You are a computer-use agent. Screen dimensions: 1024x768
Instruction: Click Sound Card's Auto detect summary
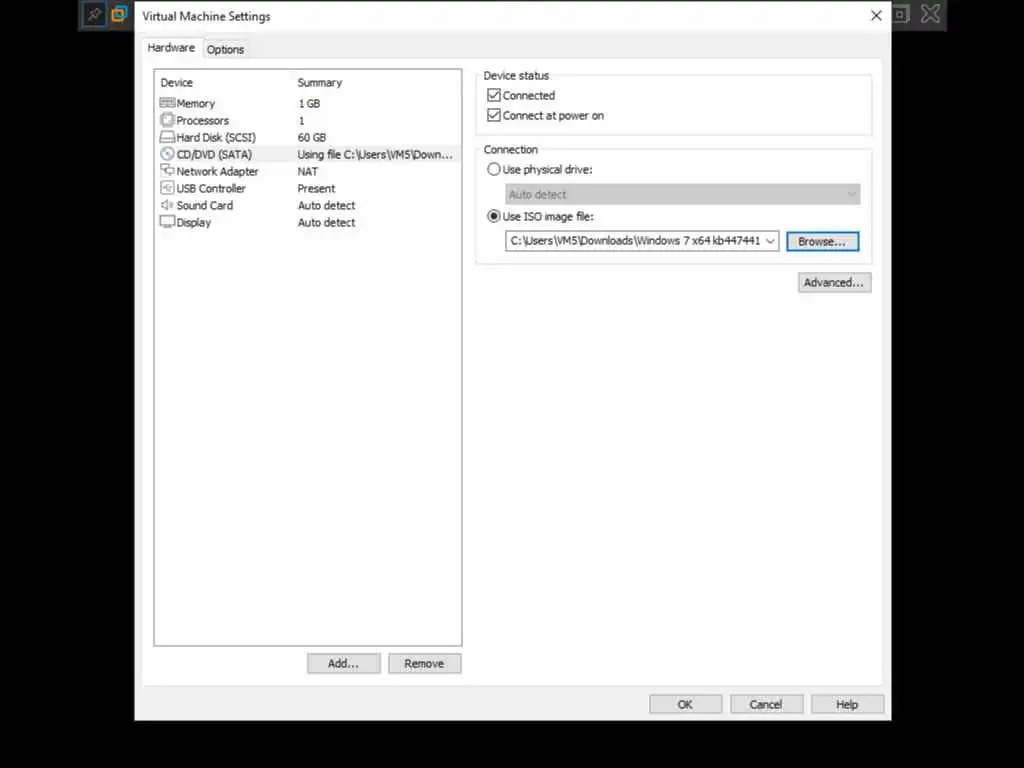327,205
